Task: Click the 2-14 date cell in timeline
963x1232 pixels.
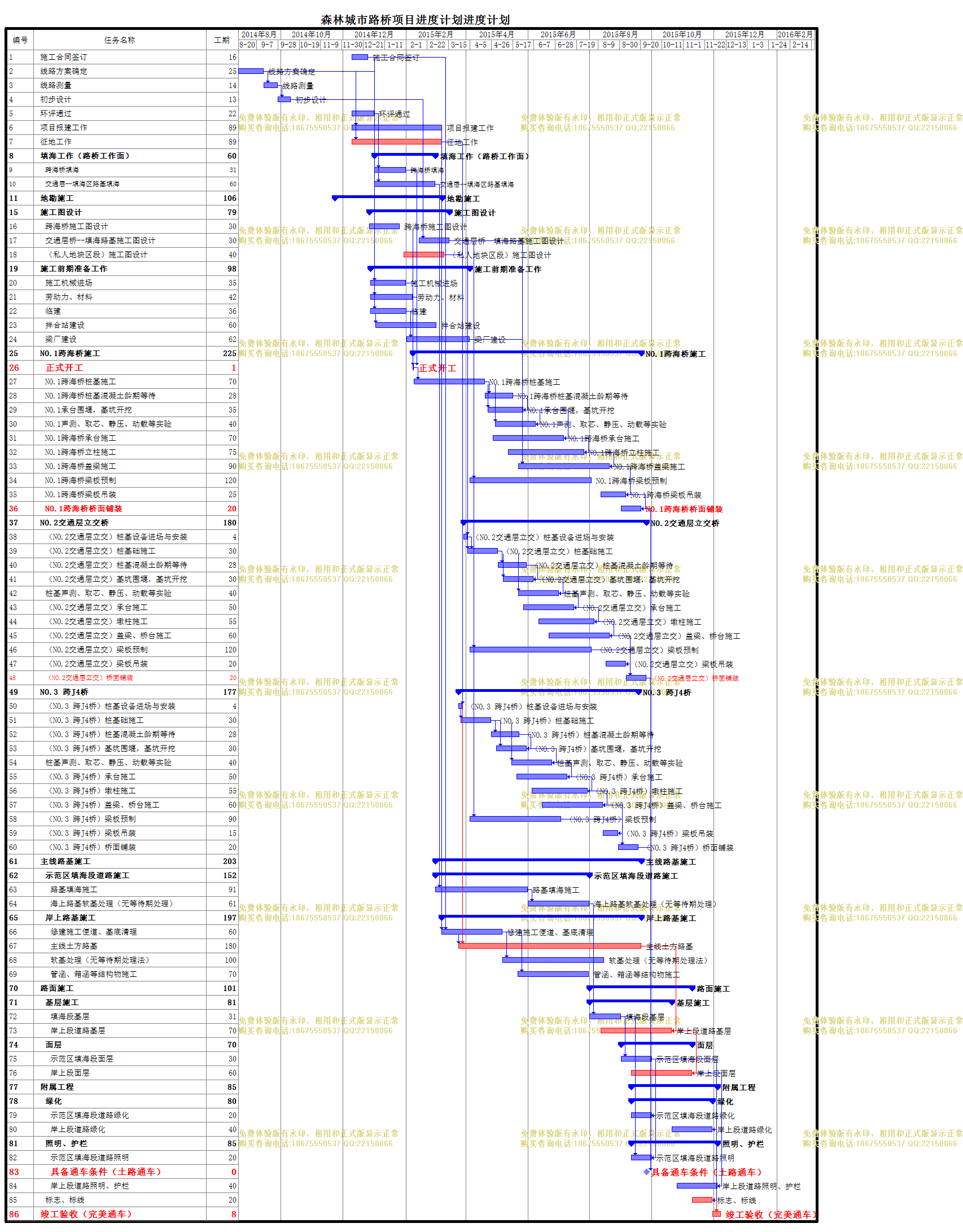Action: (x=800, y=45)
